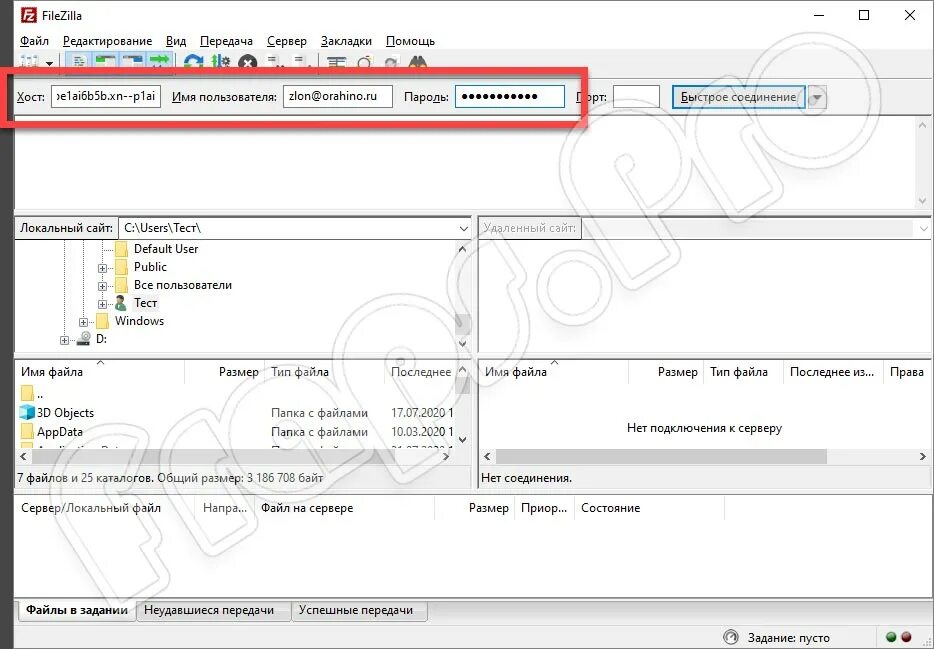Open the Передача menu
The image size is (934, 649).
coord(226,41)
